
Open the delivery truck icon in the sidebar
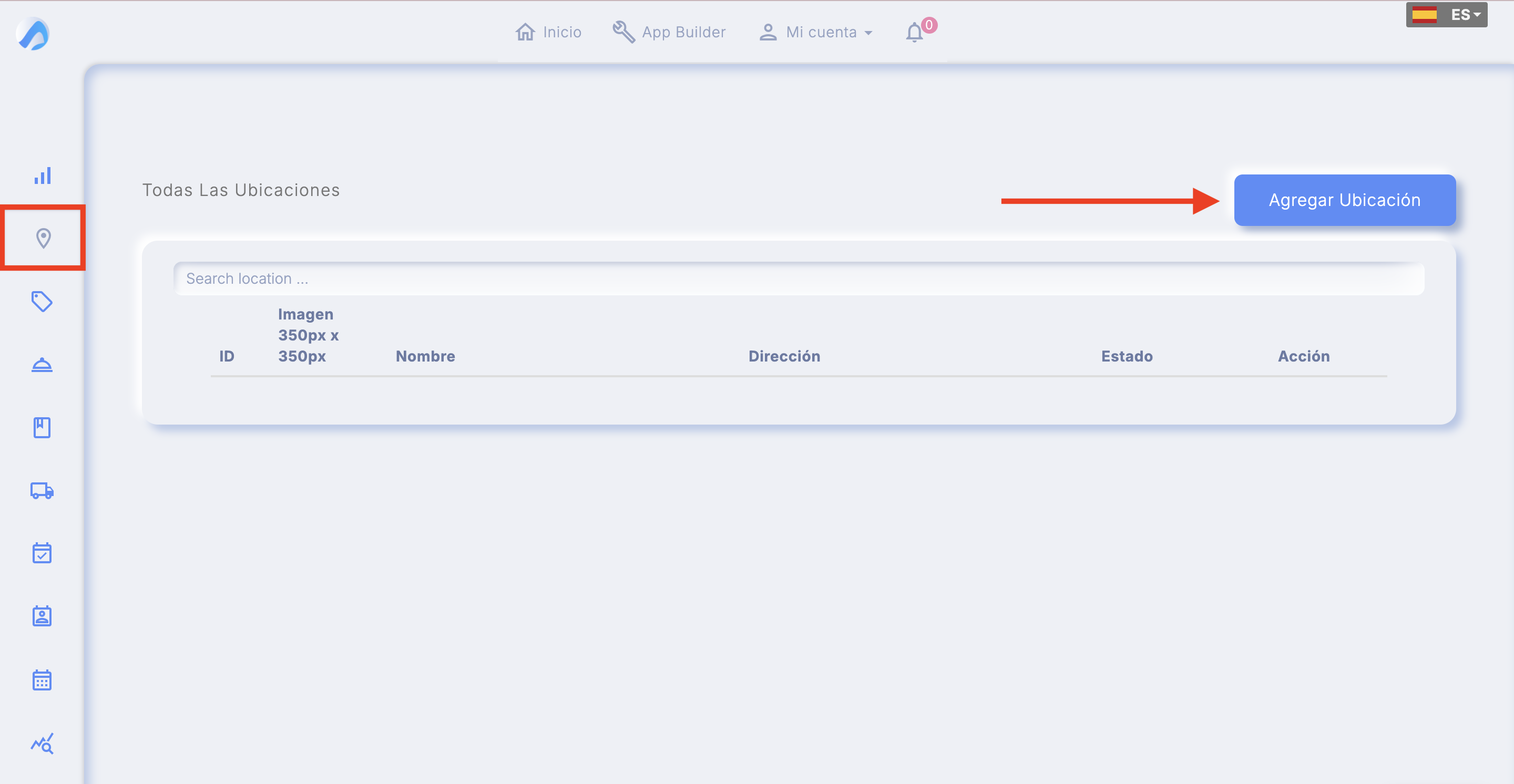point(42,490)
